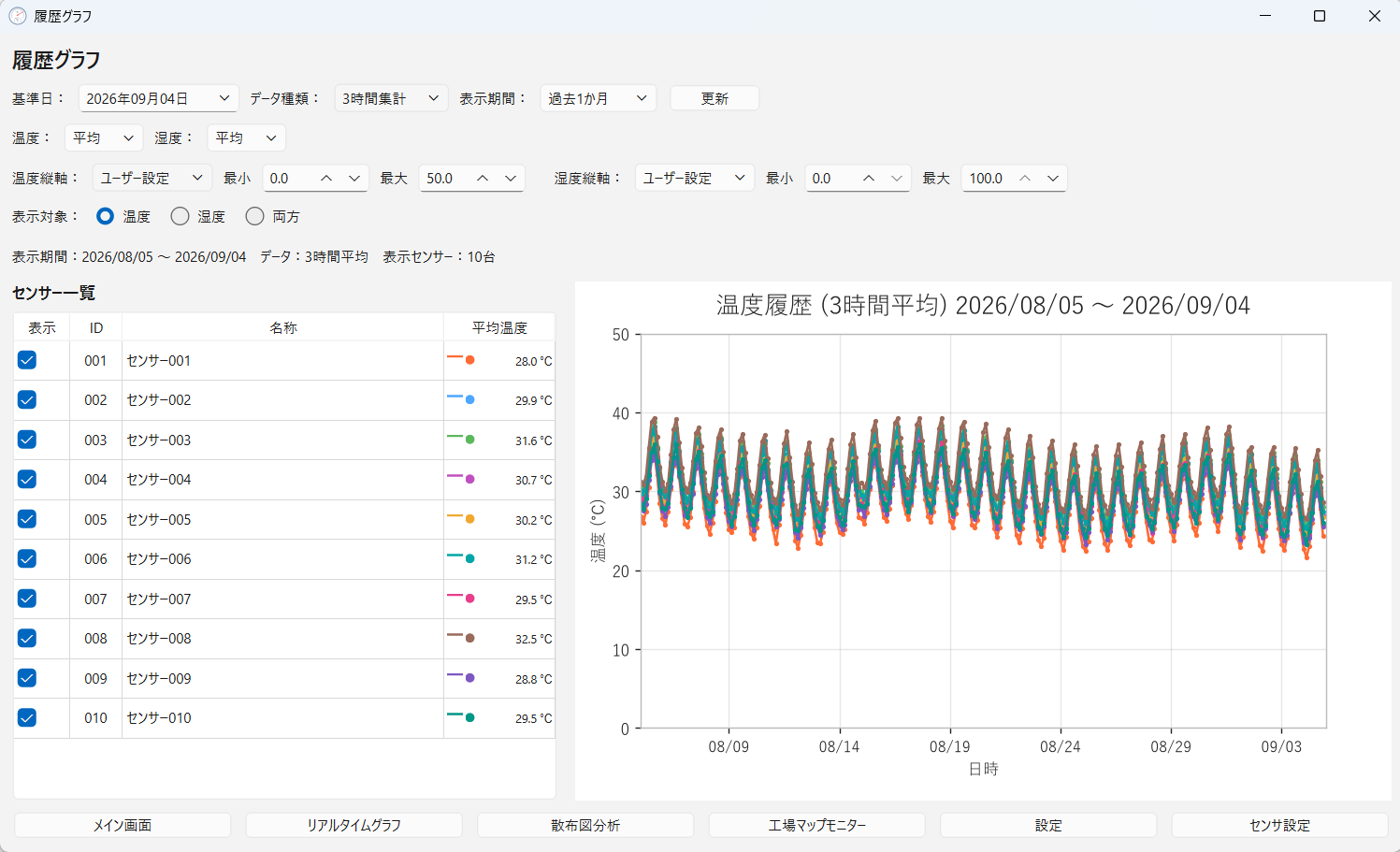Decrease temperature axis 最大 value with down arrow
Image resolution: width=1400 pixels, height=852 pixels.
(x=511, y=178)
